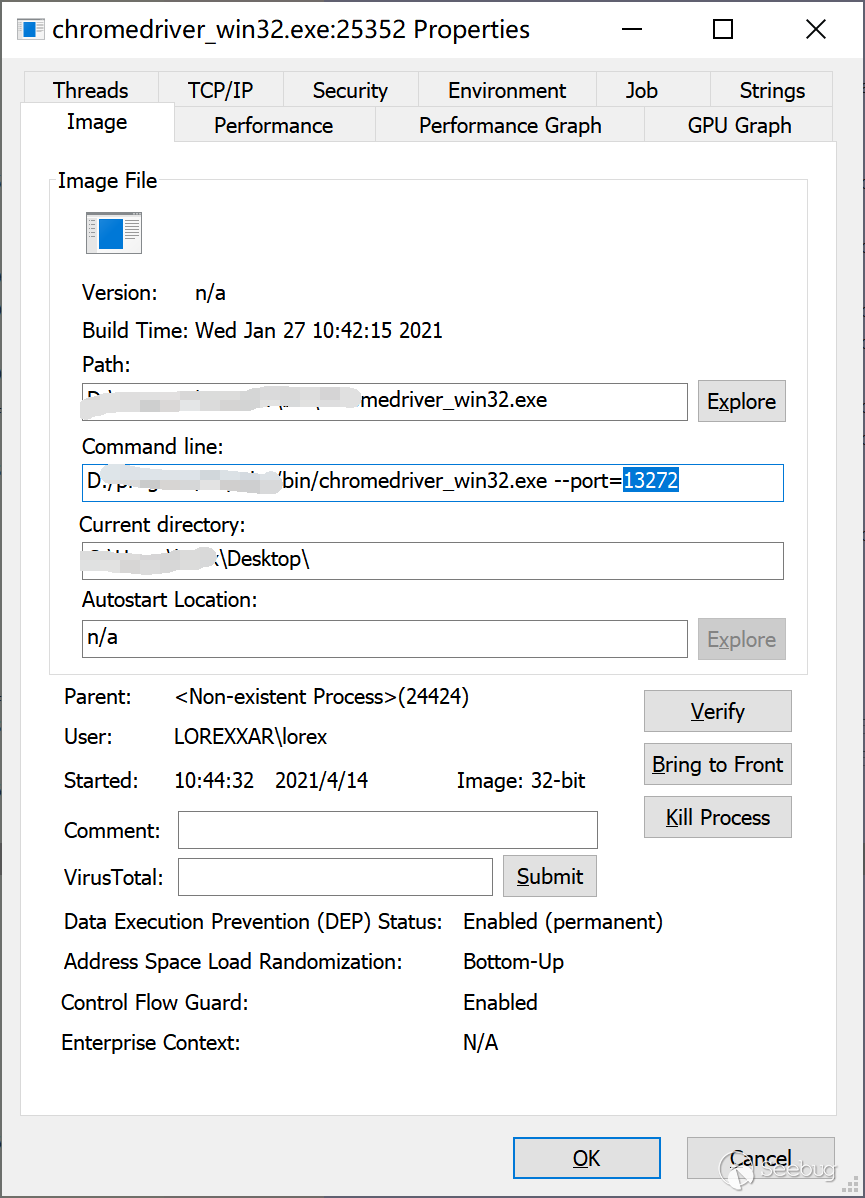Click Explore next to Path field
The height and width of the screenshot is (1198, 865).
(741, 401)
